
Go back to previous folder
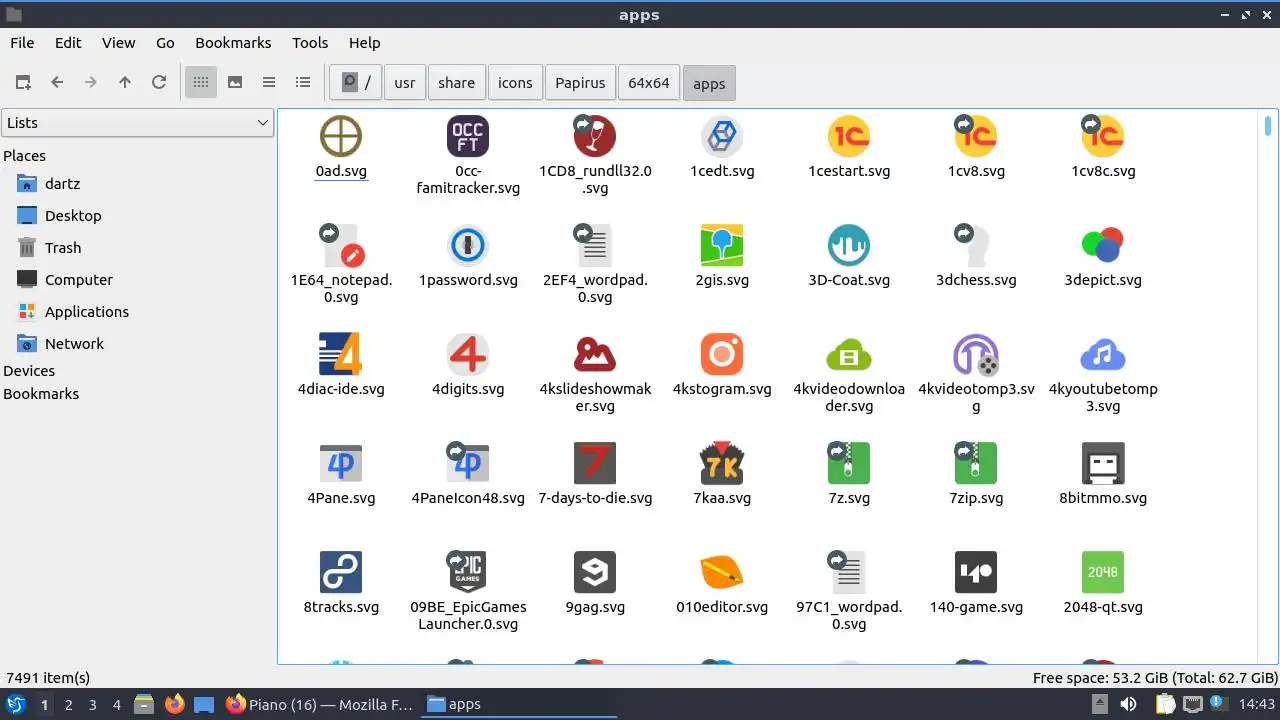[x=57, y=83]
